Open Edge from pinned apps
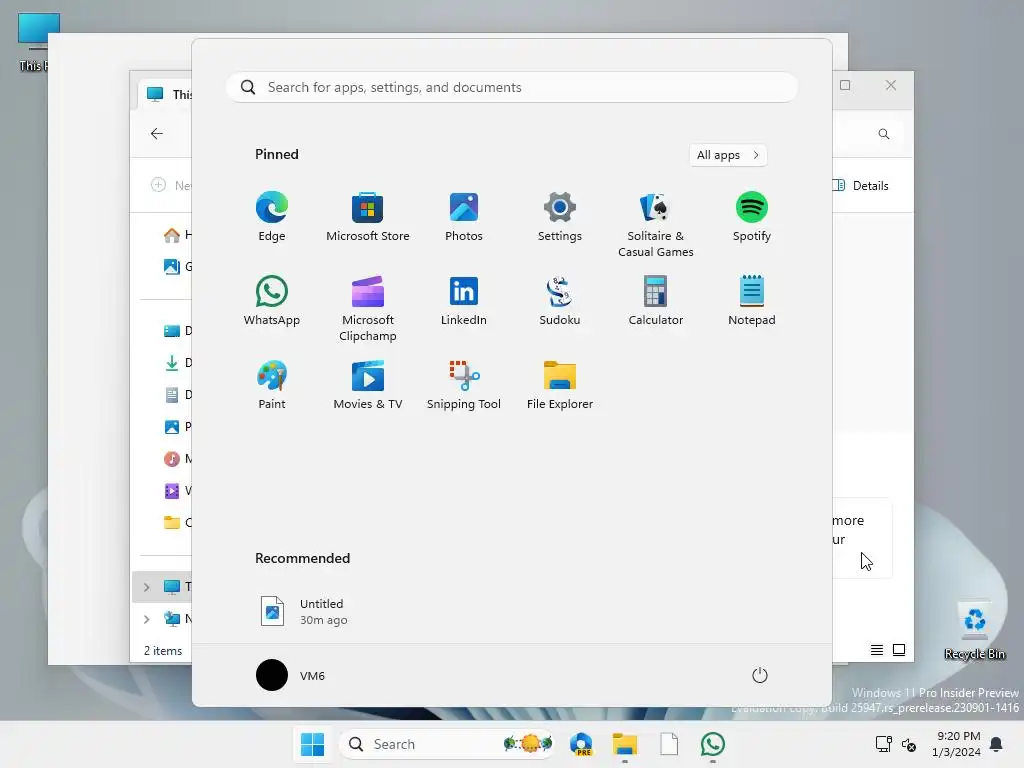The width and height of the screenshot is (1024, 768). (x=272, y=217)
